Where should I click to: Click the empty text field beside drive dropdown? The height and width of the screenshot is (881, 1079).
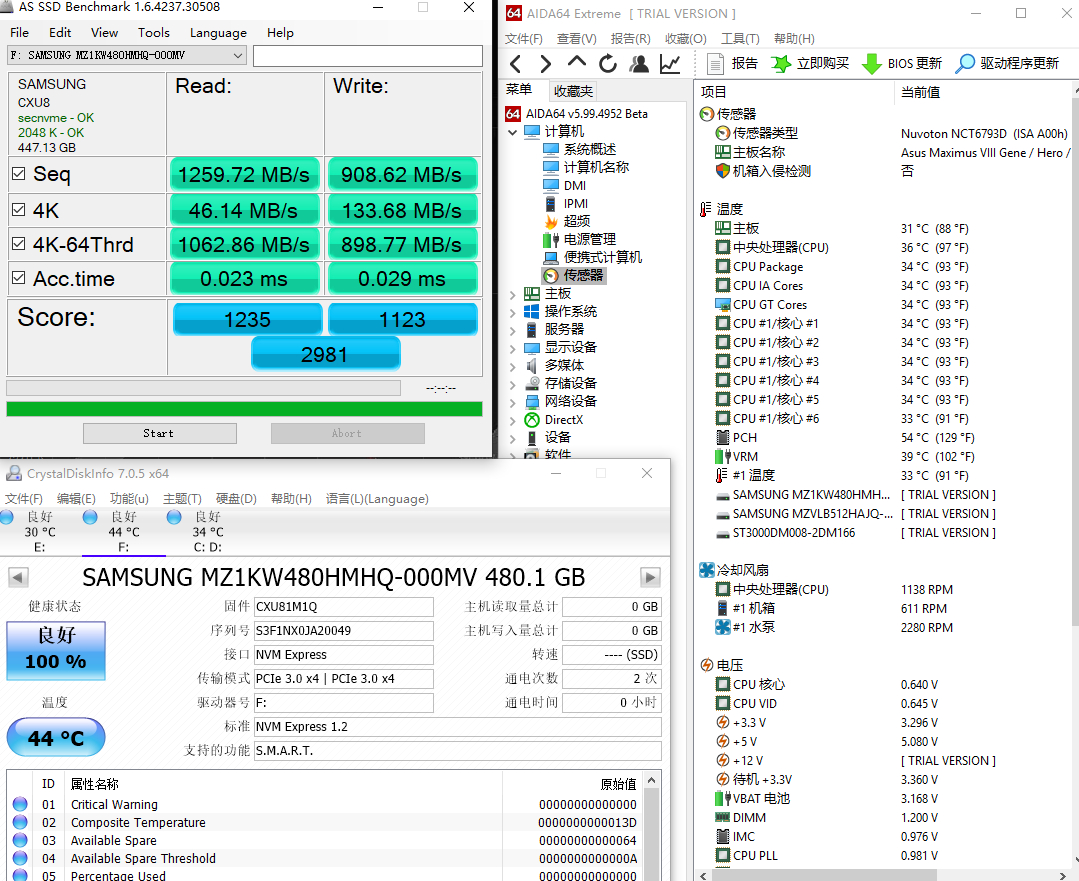(x=367, y=56)
